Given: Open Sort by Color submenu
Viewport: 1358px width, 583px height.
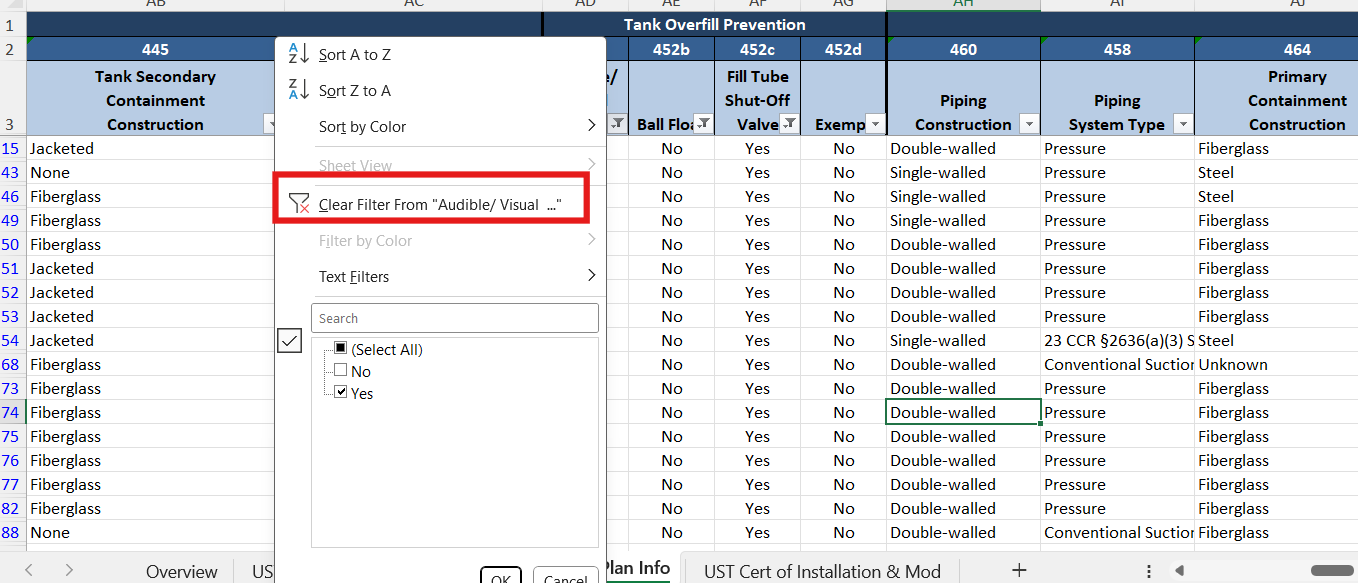Looking at the screenshot, I should (x=440, y=126).
